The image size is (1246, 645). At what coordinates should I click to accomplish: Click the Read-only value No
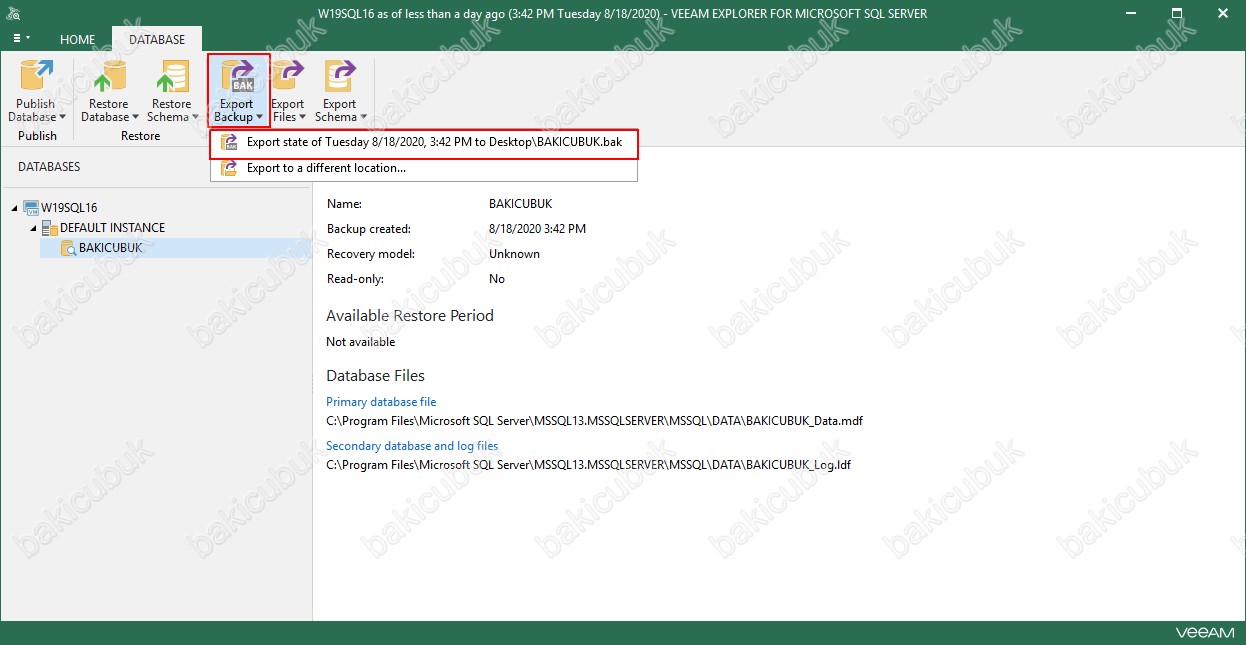497,279
